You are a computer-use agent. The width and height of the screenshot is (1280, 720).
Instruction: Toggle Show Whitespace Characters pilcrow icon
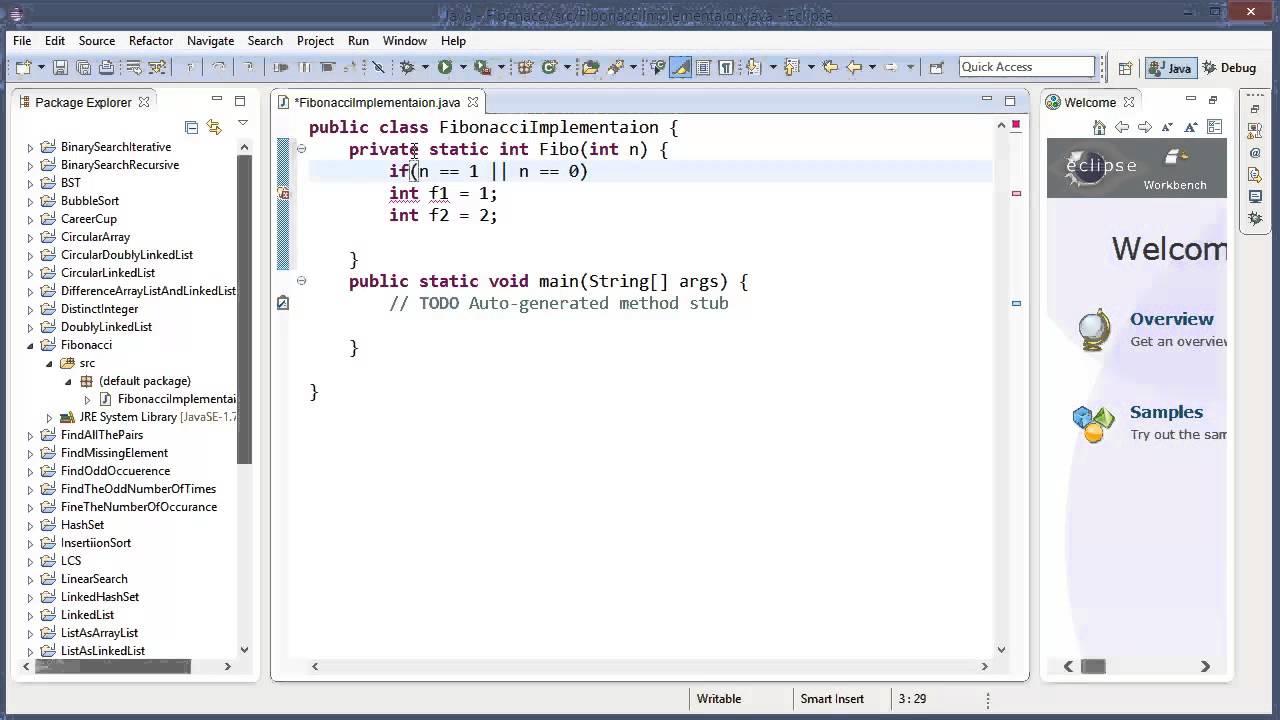point(726,67)
